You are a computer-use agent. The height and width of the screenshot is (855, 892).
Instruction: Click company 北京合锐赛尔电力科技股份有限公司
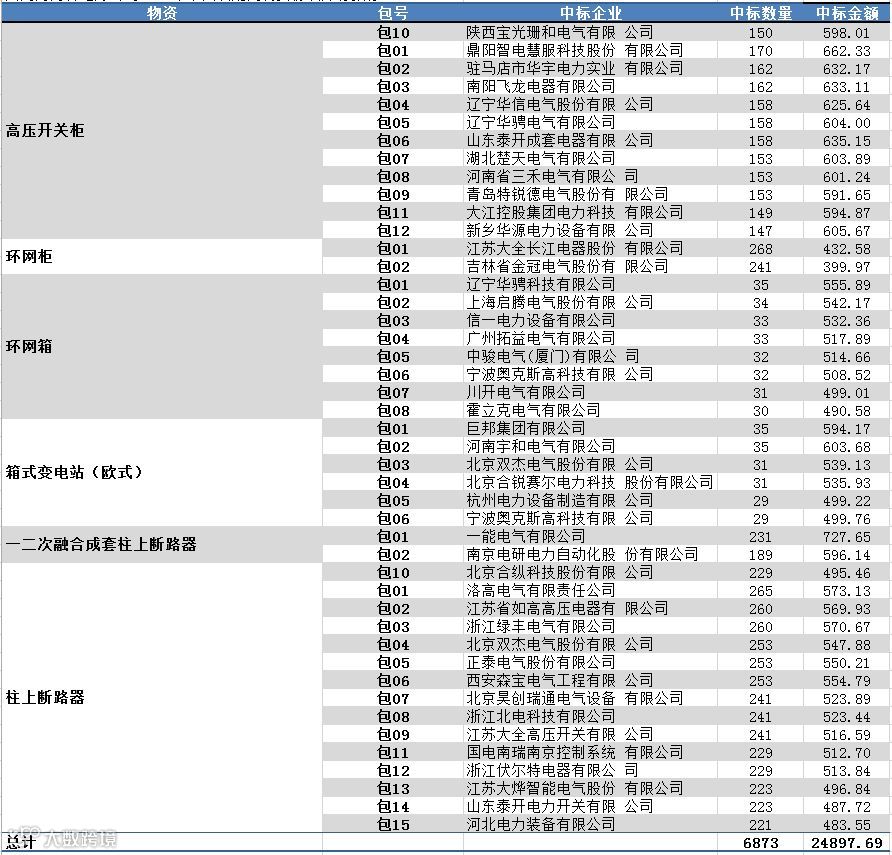pyautogui.click(x=590, y=483)
